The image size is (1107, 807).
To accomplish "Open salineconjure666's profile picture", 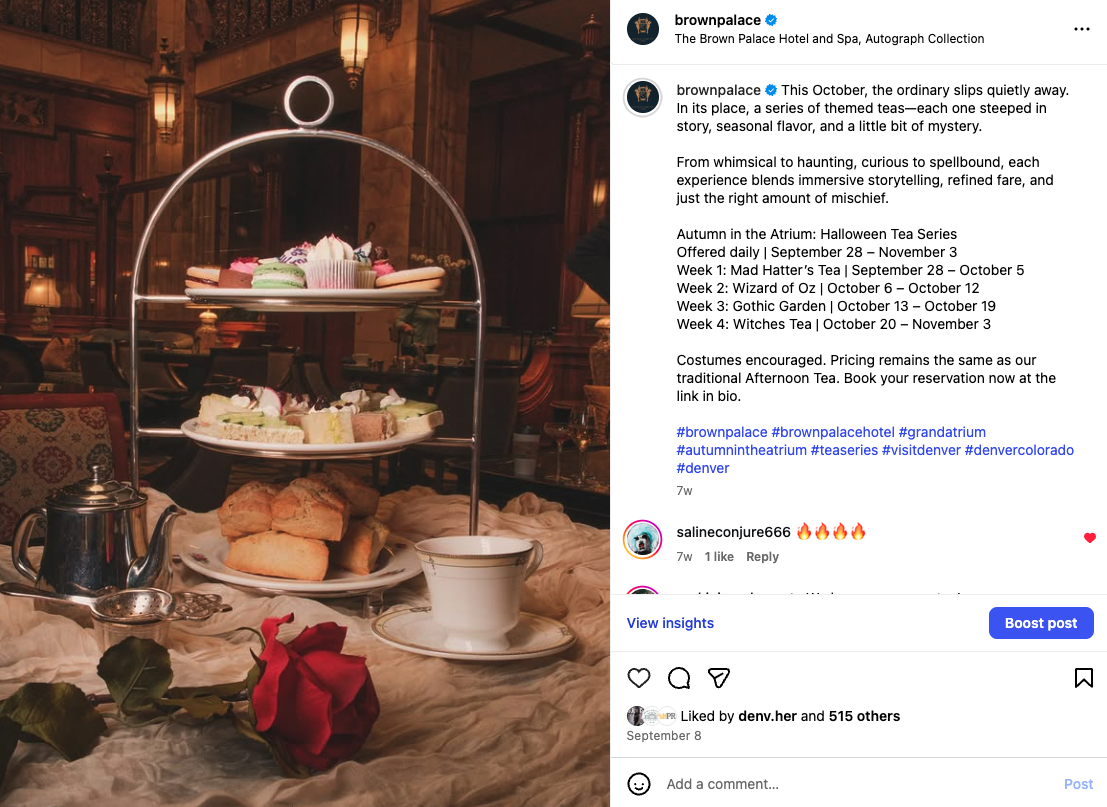I will coord(642,539).
